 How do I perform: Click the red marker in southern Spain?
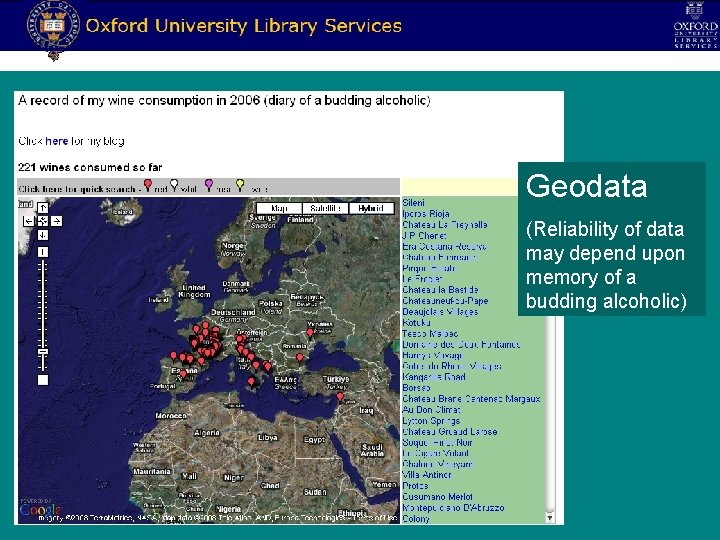coord(183,375)
